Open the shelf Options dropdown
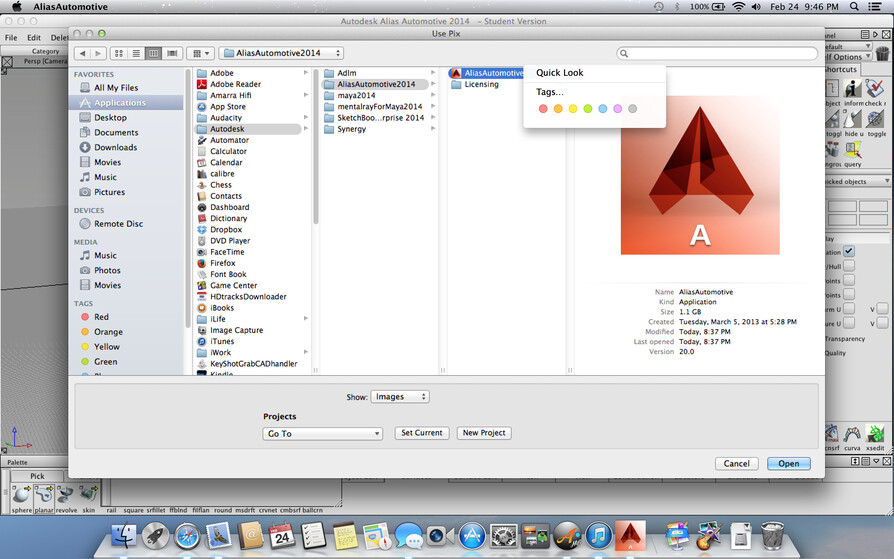894x559 pixels. (848, 56)
